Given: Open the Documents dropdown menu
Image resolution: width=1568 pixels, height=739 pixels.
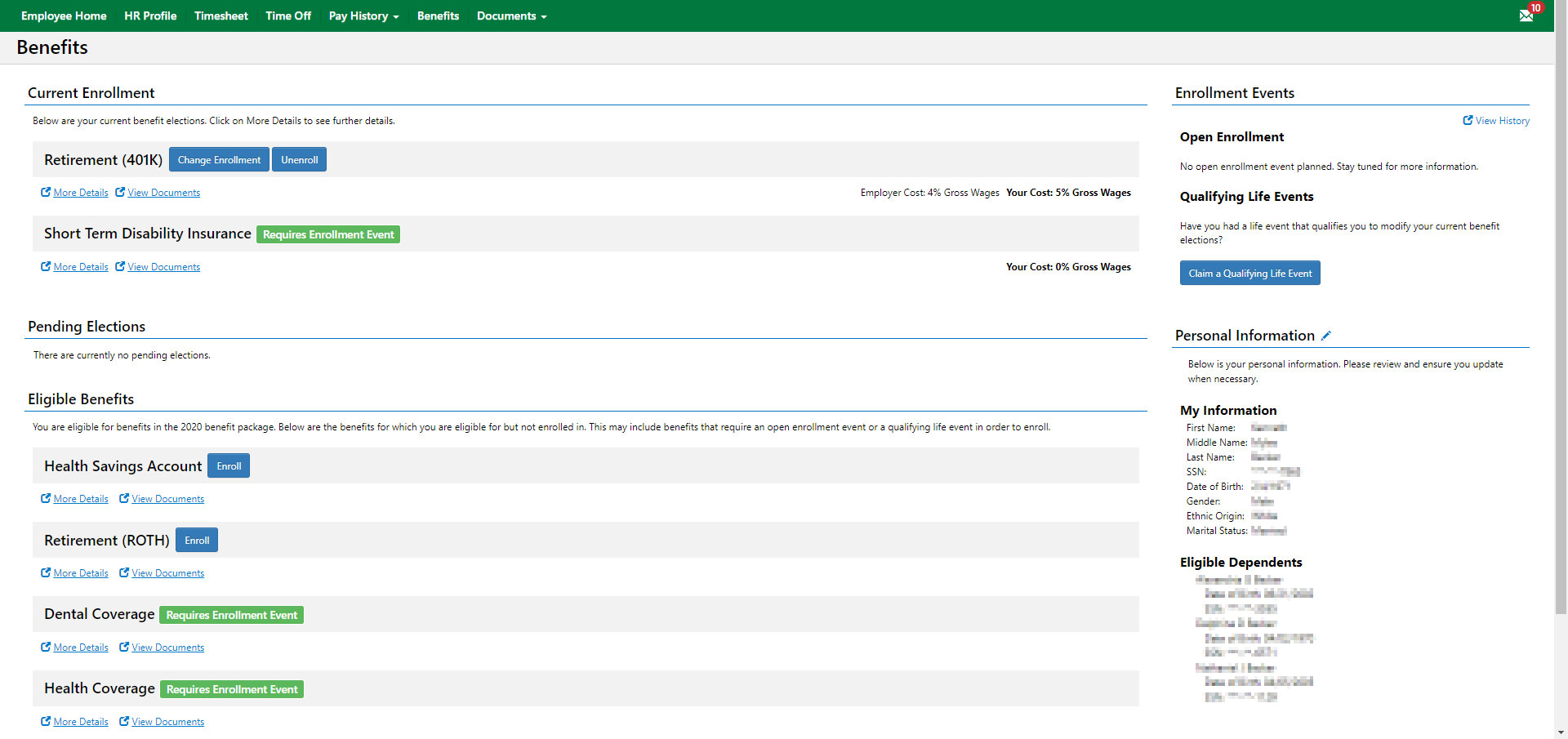Looking at the screenshot, I should [510, 16].
